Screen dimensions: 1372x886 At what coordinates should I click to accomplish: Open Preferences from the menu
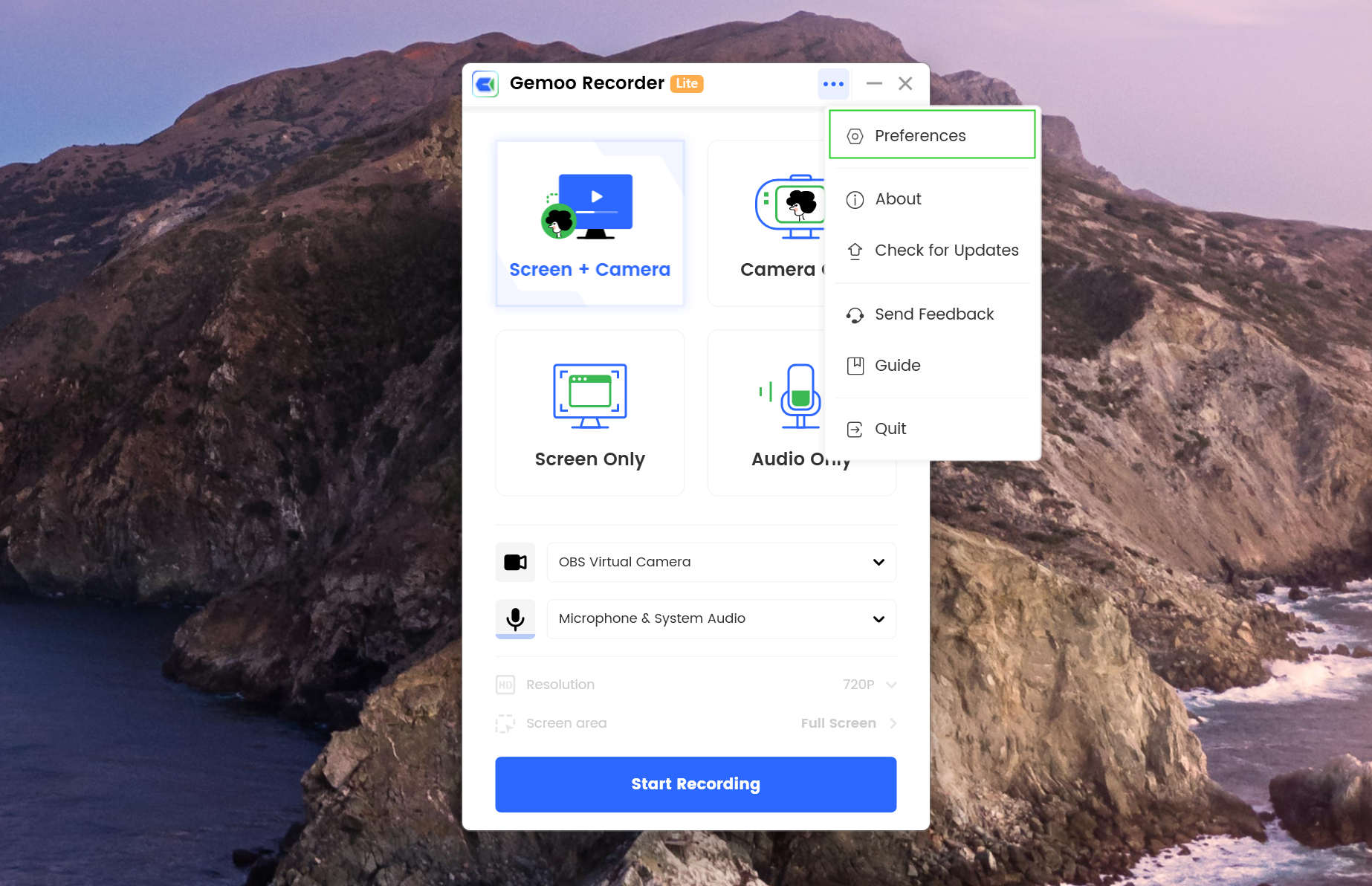932,135
